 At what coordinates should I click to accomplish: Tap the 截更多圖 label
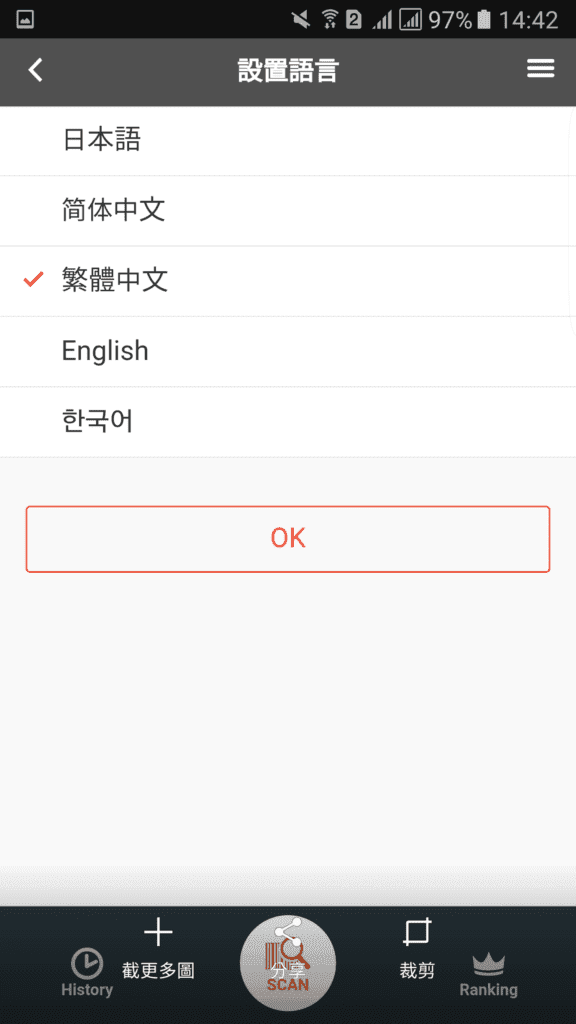(x=158, y=970)
